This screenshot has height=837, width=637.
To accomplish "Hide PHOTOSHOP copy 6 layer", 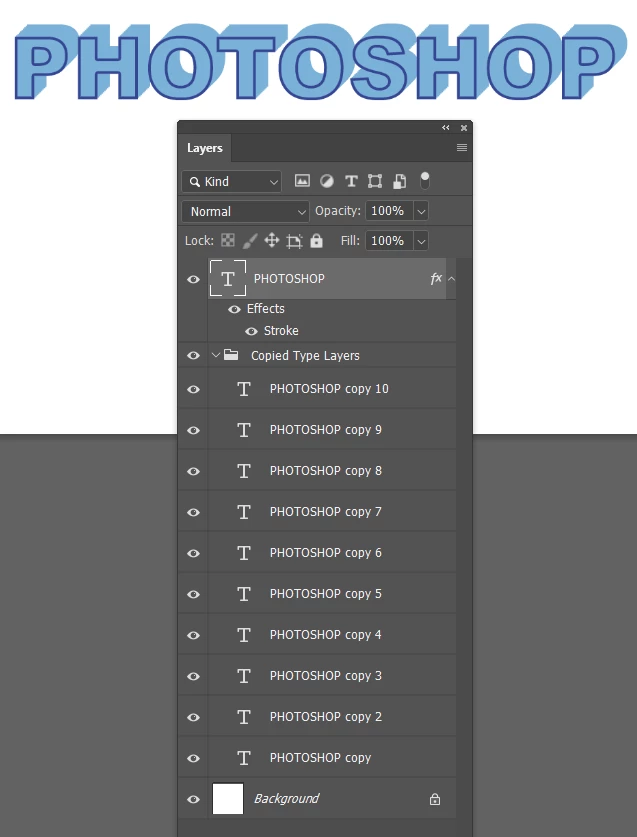I will pos(193,554).
